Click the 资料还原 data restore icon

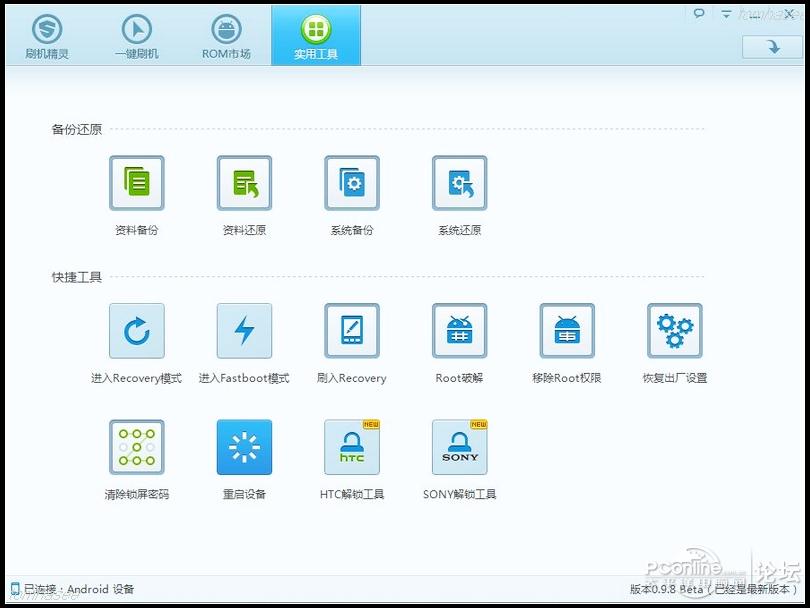[x=244, y=184]
